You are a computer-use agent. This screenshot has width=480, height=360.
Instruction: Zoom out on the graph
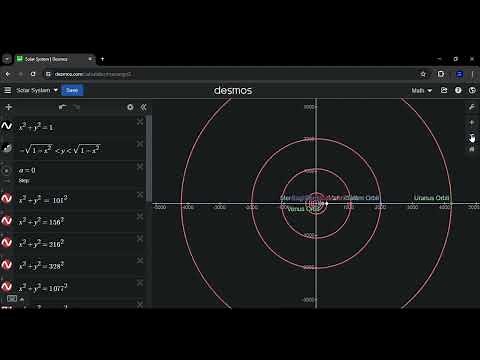tap(472, 136)
